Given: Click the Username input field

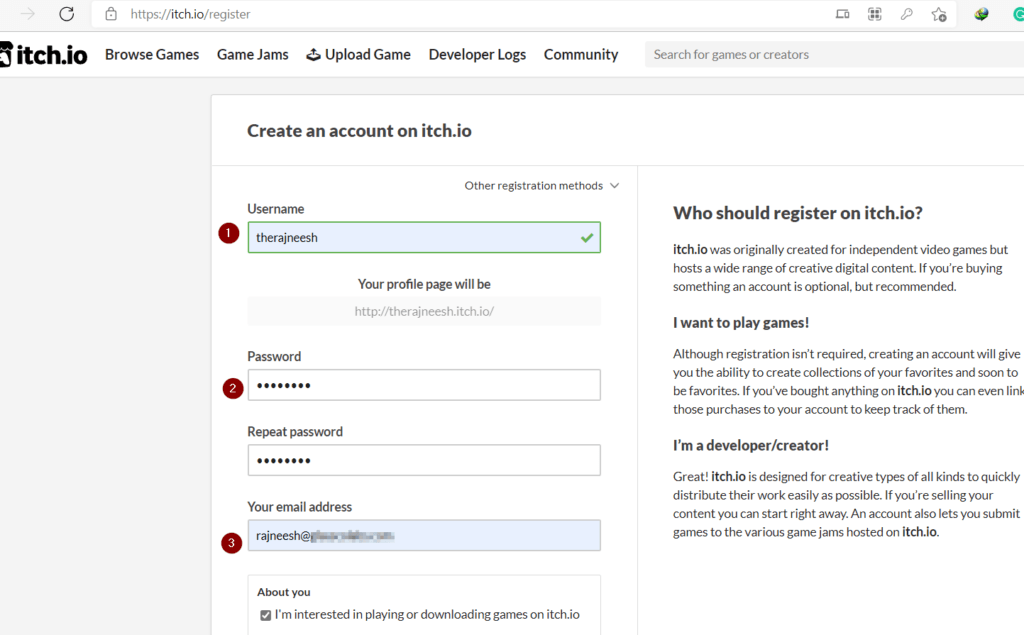Looking at the screenshot, I should 424,237.
